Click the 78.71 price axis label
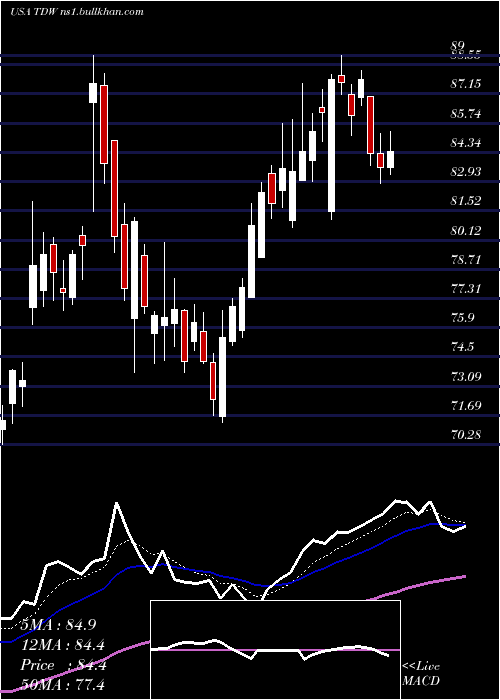500x700 pixels. pos(466,259)
